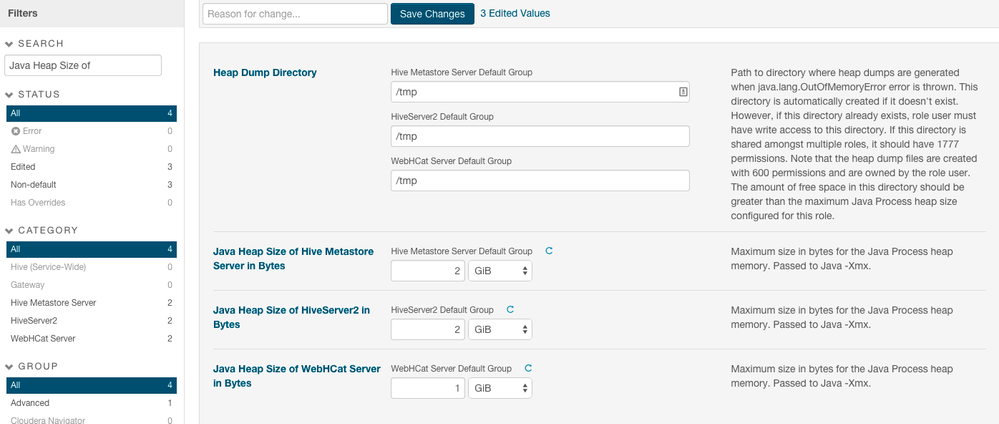Filter by Advanced group

pyautogui.click(x=30, y=403)
